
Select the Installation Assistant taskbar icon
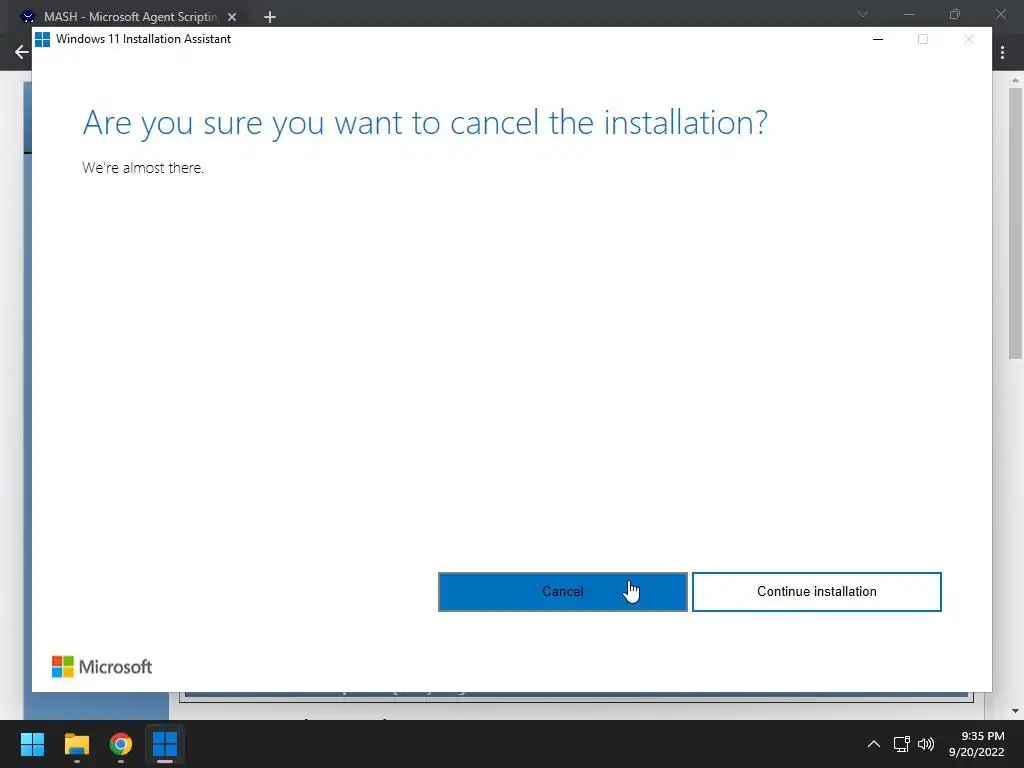165,744
